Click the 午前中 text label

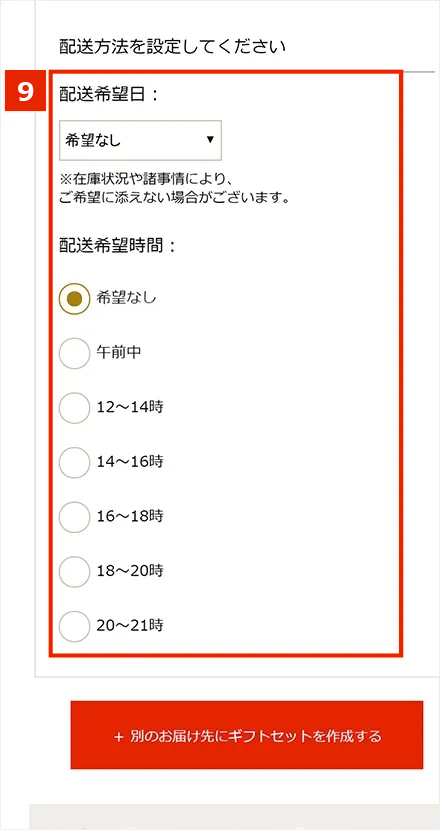pos(119,353)
